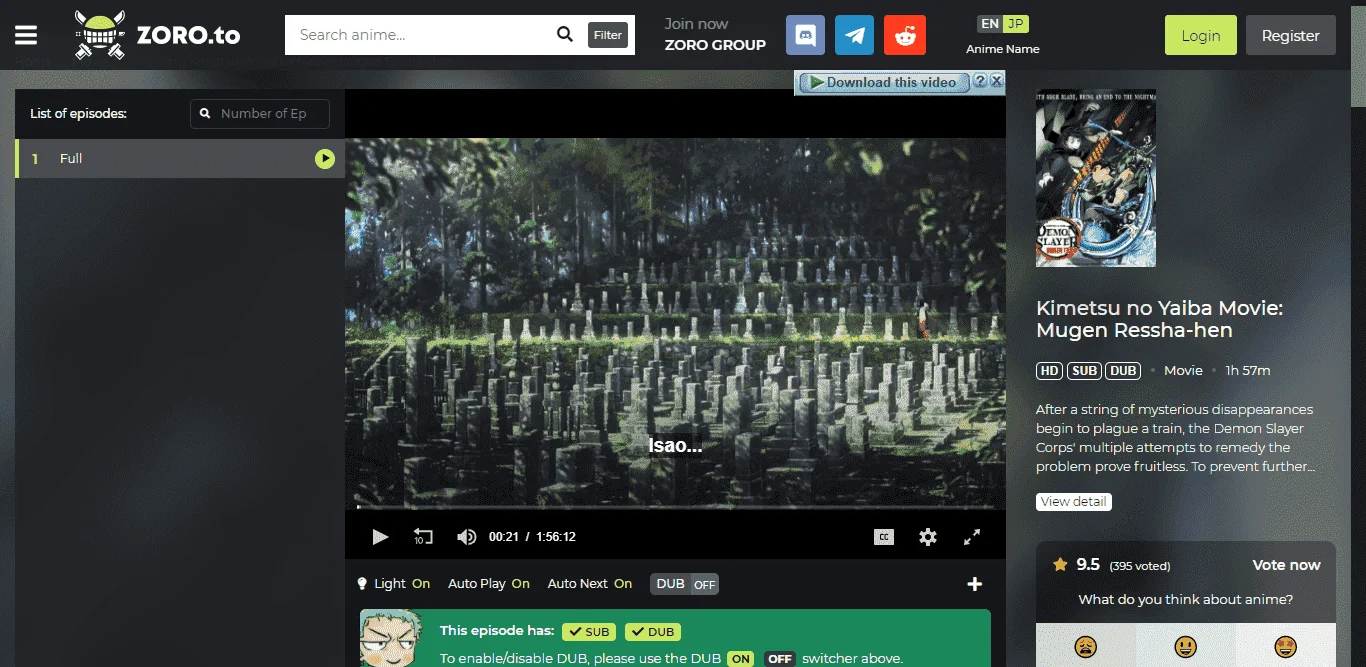Click the 9.5 star rating
Image resolution: width=1366 pixels, height=667 pixels.
[x=1076, y=565]
